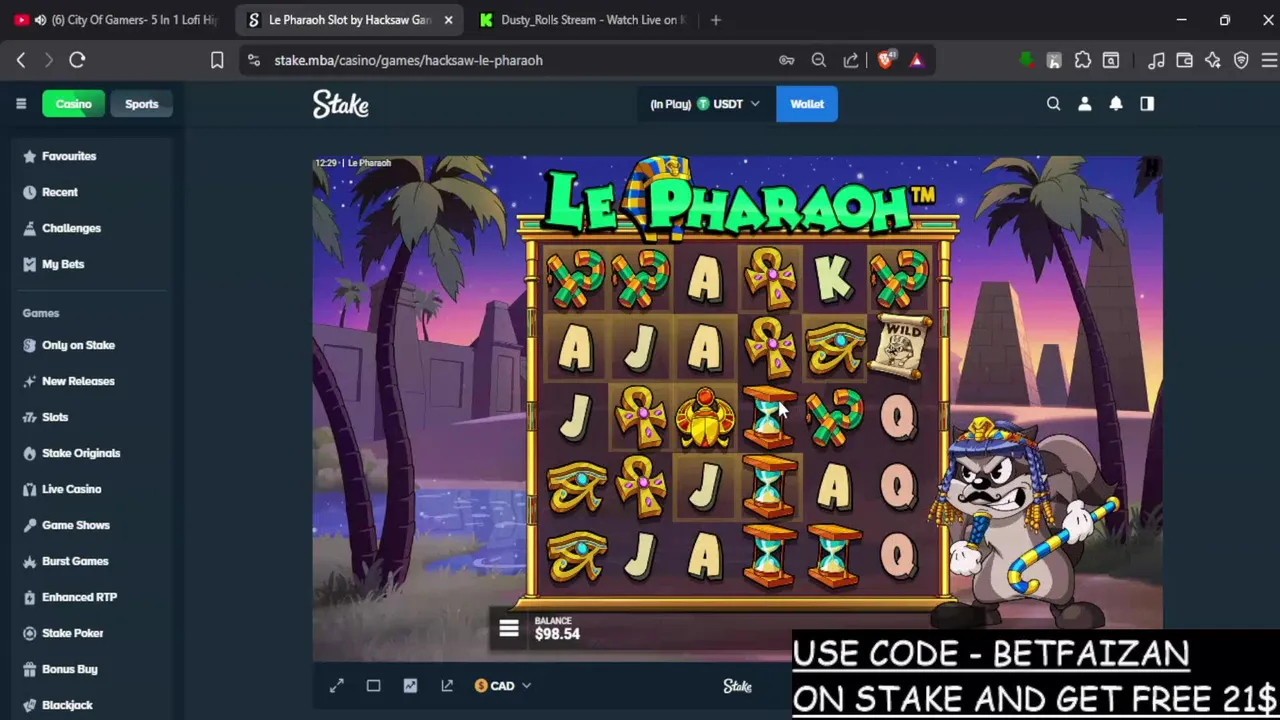Open the Le Pharaoh in-game menu icon

[509, 628]
